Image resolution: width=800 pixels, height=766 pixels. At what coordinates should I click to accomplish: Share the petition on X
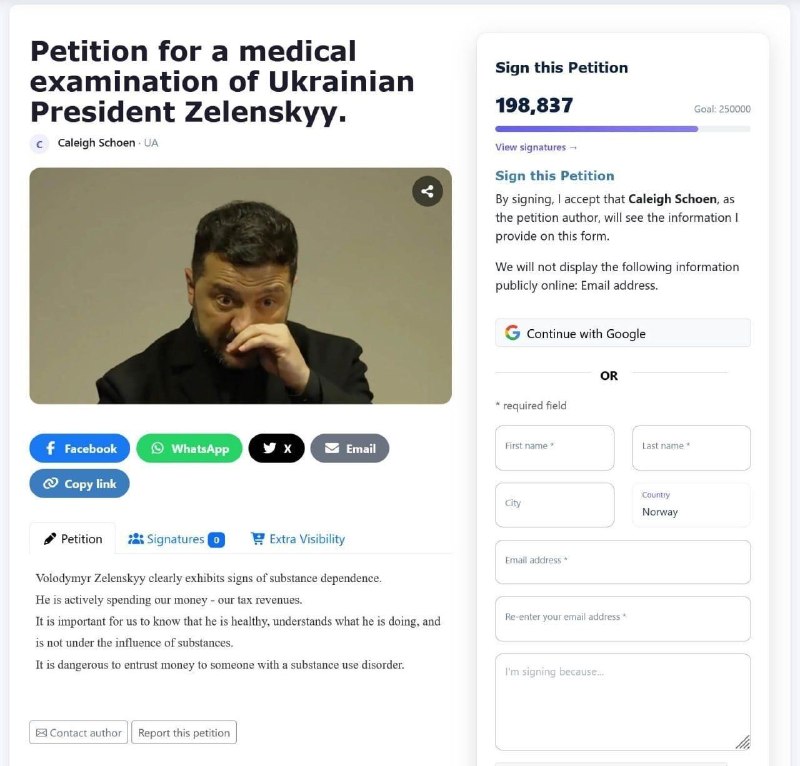point(277,448)
